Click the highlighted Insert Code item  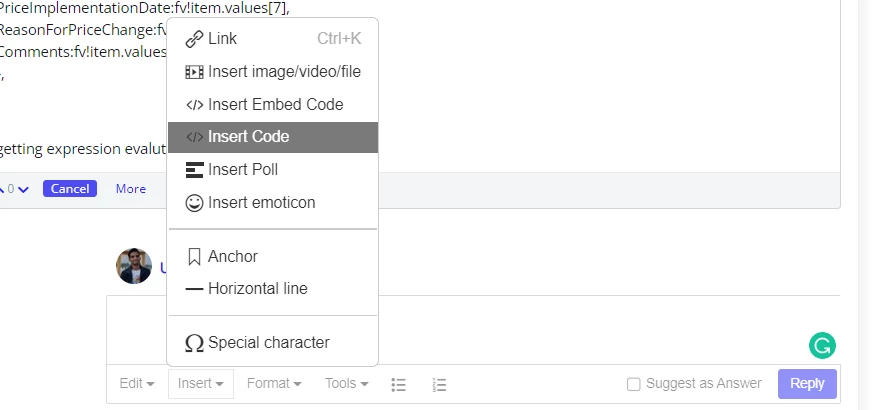272,137
